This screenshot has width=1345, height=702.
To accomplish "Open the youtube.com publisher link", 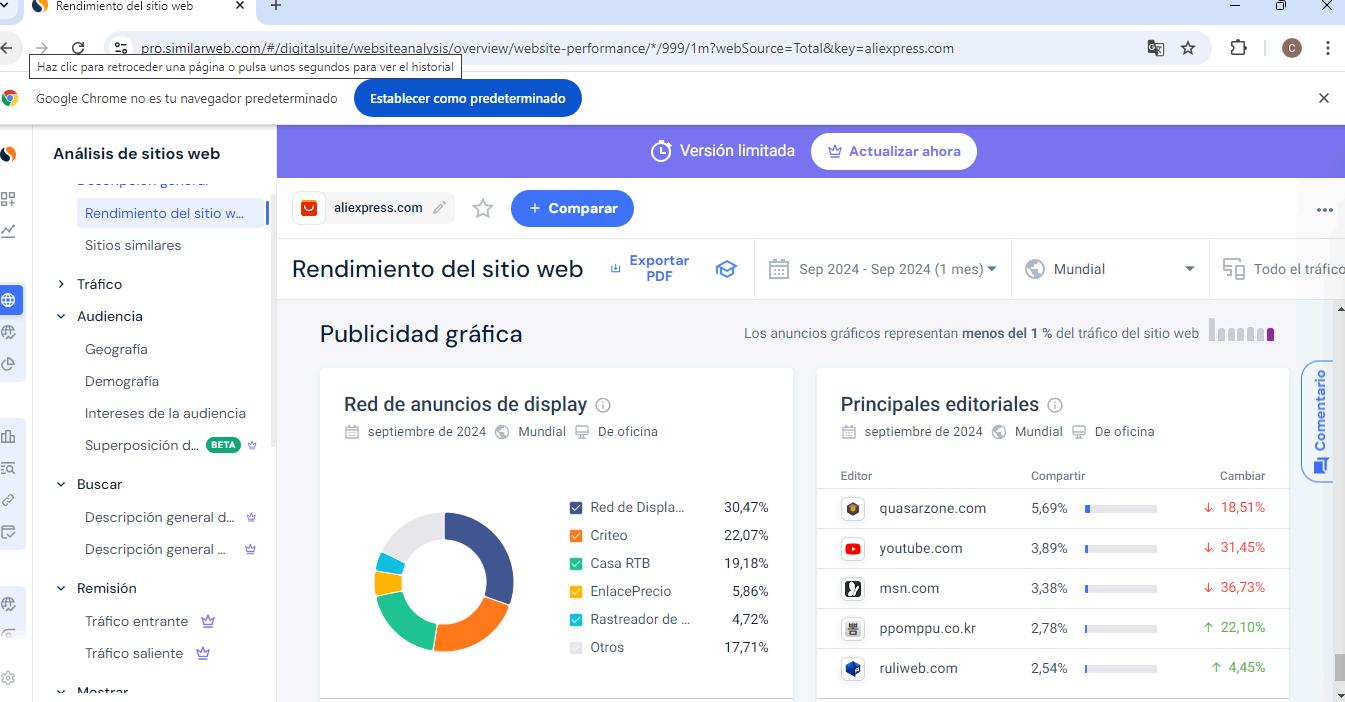I will point(921,548).
